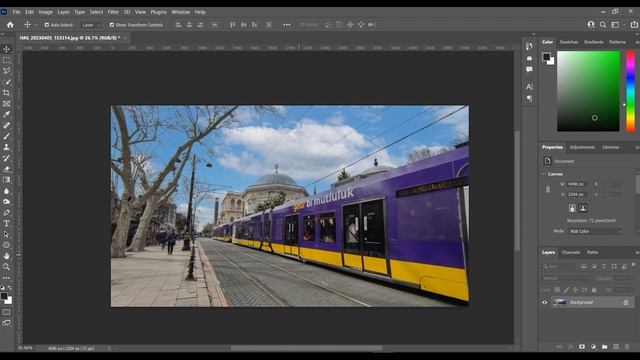Image resolution: width=640 pixels, height=360 pixels.
Task: Open the Layers panel flyout menu
Action: click(637, 253)
